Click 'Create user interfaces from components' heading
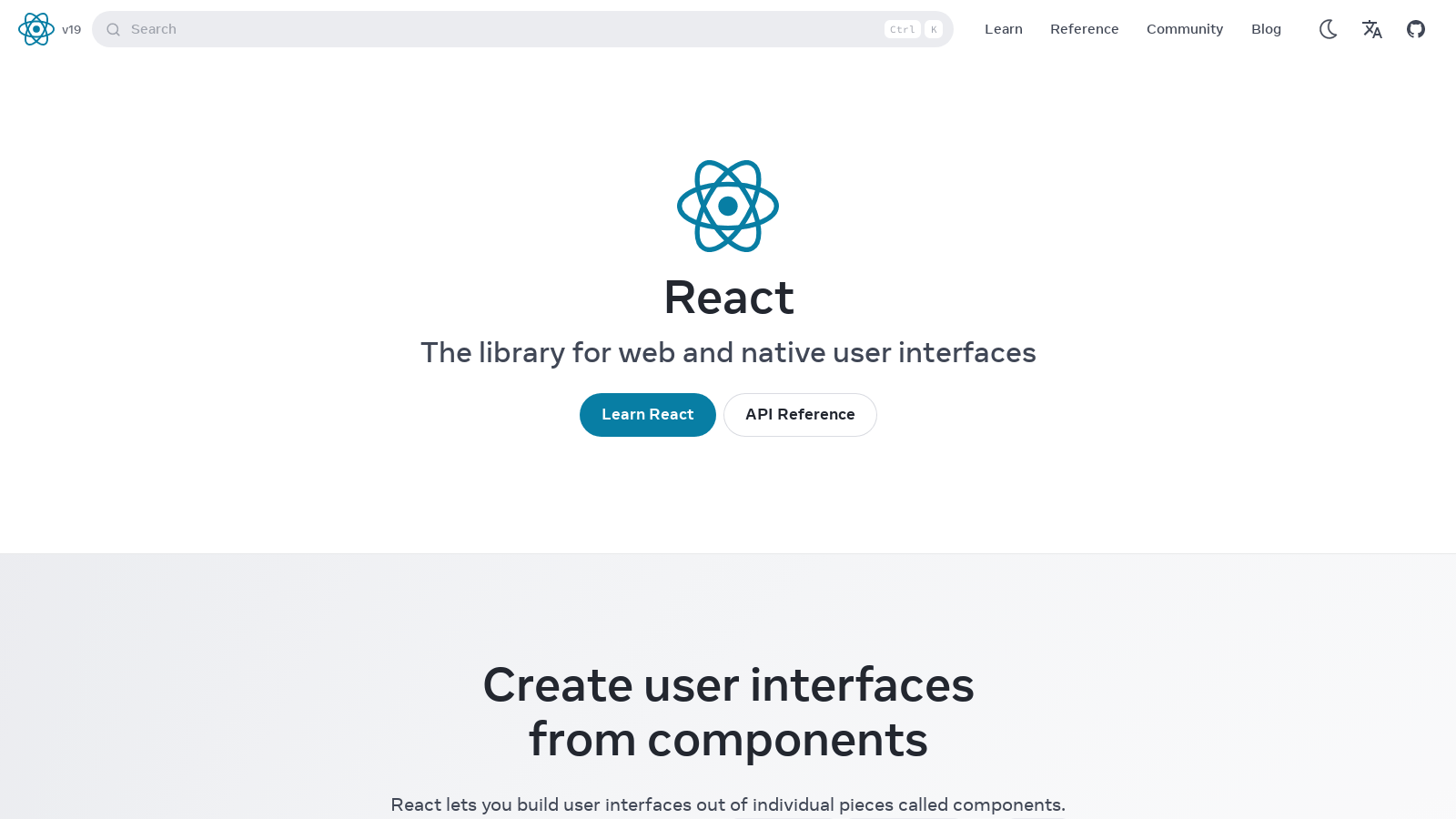1456x819 pixels. coord(728,712)
